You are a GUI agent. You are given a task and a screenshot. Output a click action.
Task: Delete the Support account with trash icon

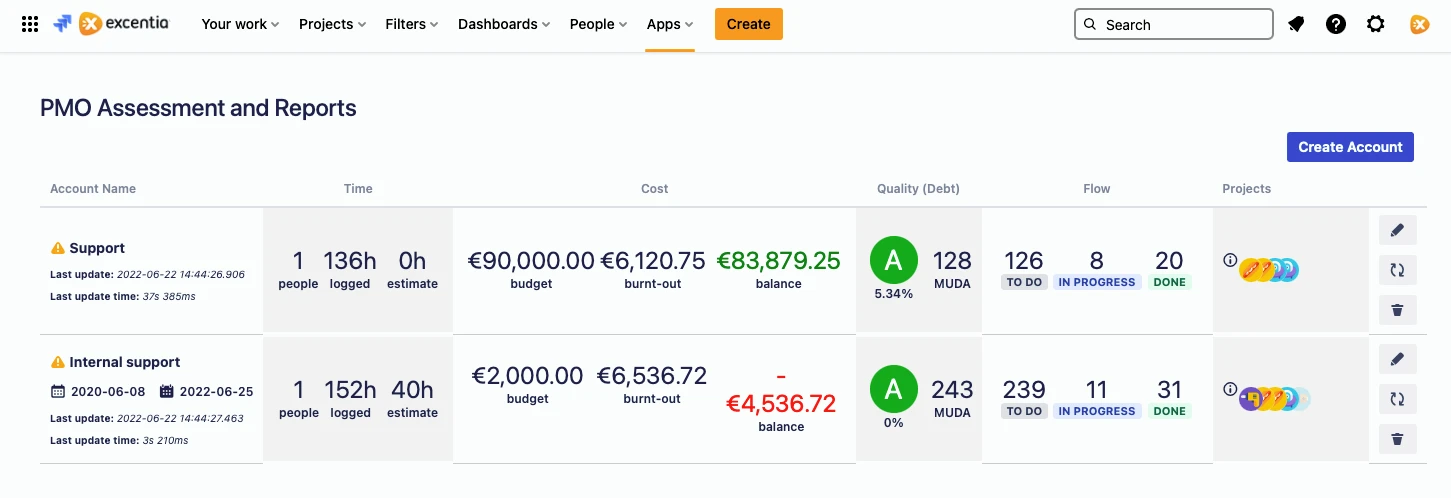1397,310
